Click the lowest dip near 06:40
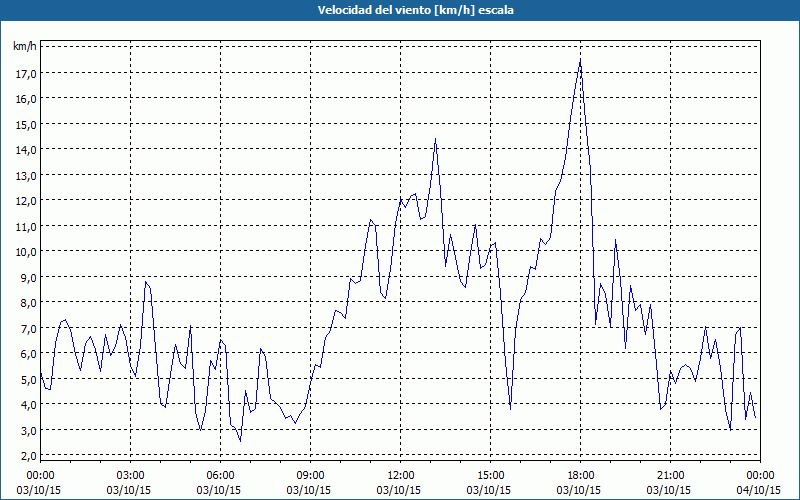Viewport: 800px width, 500px height. (x=240, y=441)
